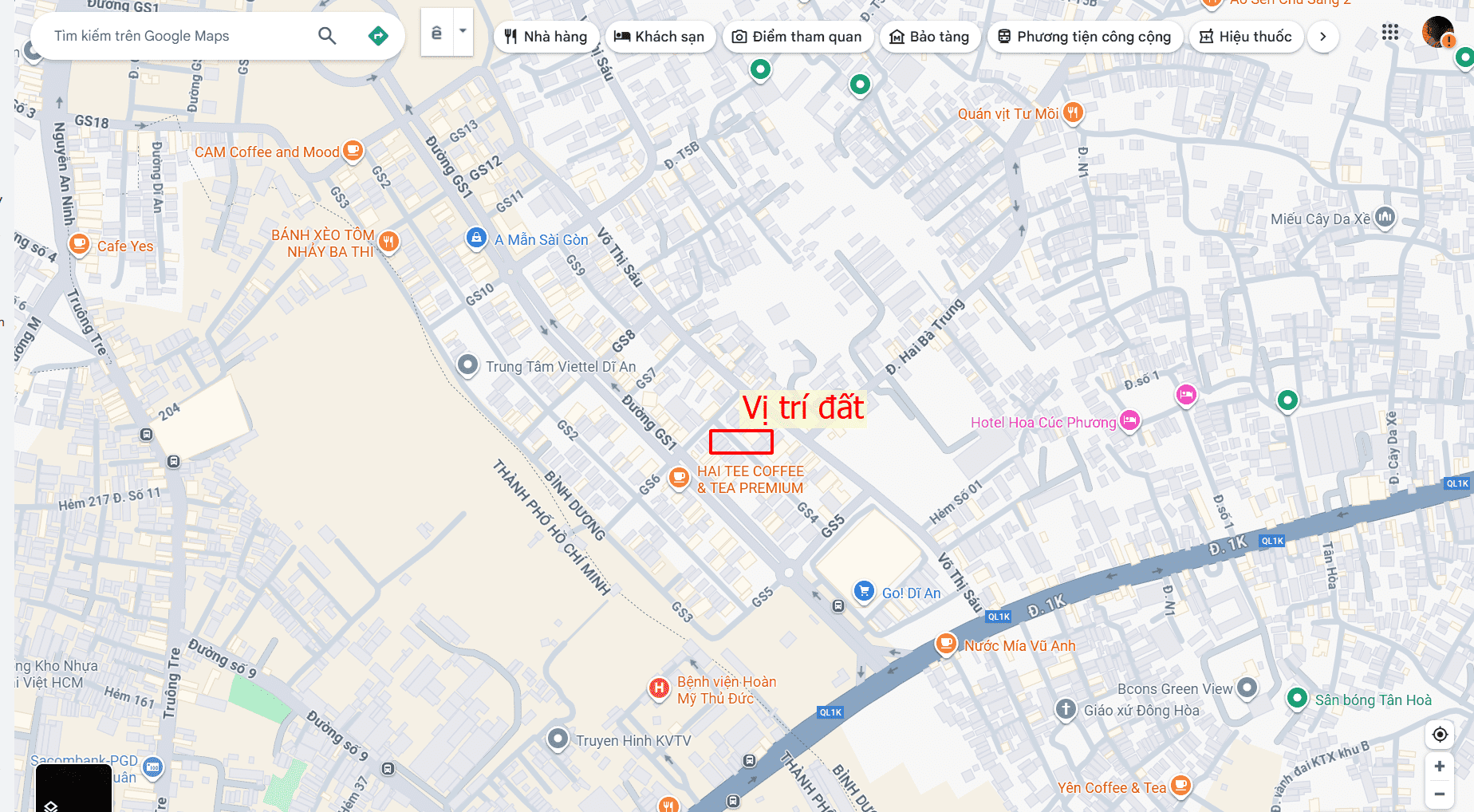Filter by Nhà hàng category
The width and height of the screenshot is (1474, 812).
pos(546,37)
